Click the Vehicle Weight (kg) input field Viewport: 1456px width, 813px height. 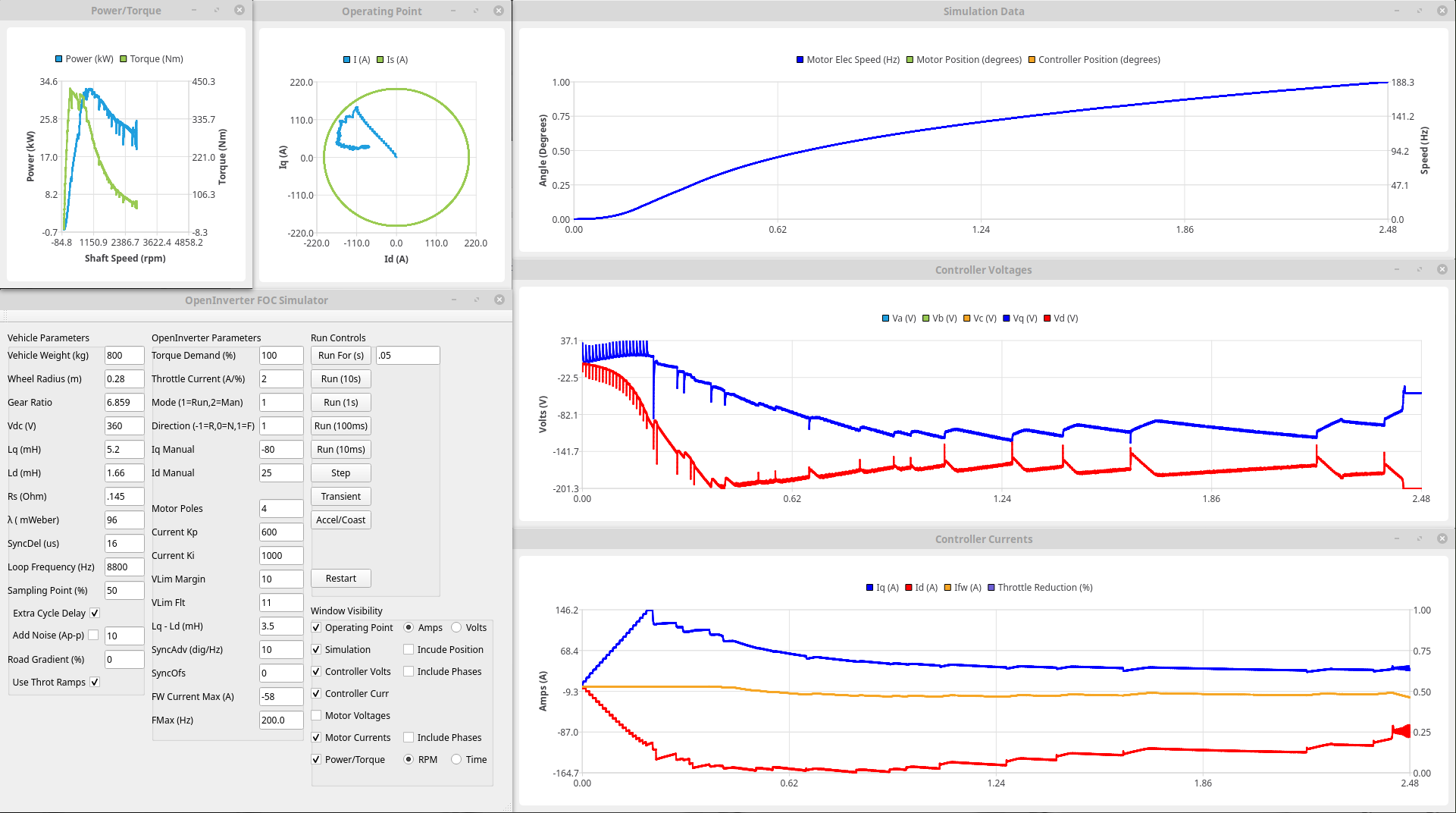tap(124, 355)
